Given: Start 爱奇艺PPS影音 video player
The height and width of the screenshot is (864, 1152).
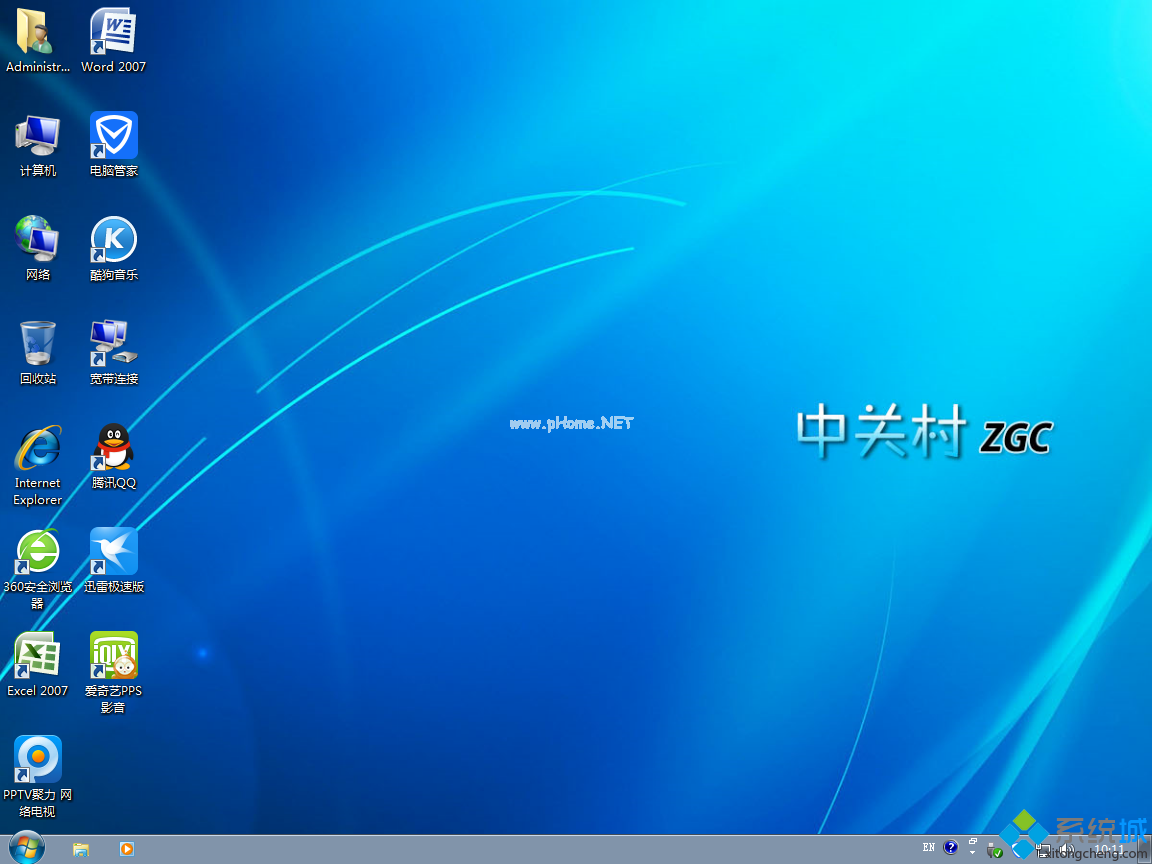Looking at the screenshot, I should point(113,656).
